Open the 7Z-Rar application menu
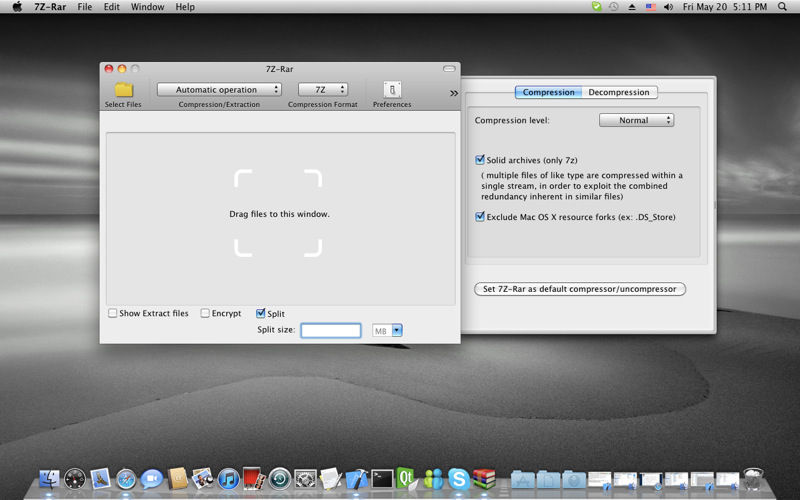Image resolution: width=800 pixels, height=500 pixels. coord(50,7)
